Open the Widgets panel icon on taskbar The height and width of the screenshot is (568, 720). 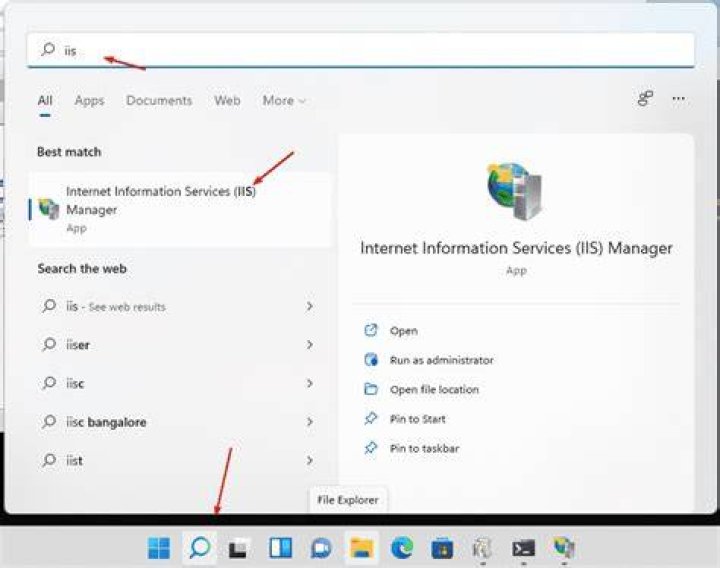click(280, 547)
